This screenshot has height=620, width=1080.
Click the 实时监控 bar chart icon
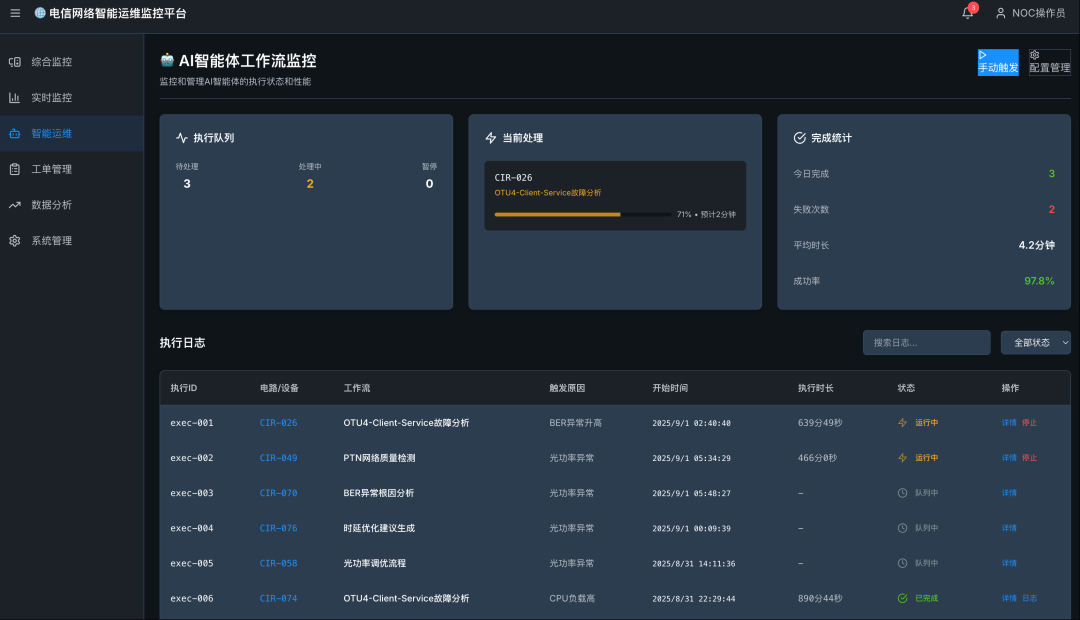click(14, 98)
